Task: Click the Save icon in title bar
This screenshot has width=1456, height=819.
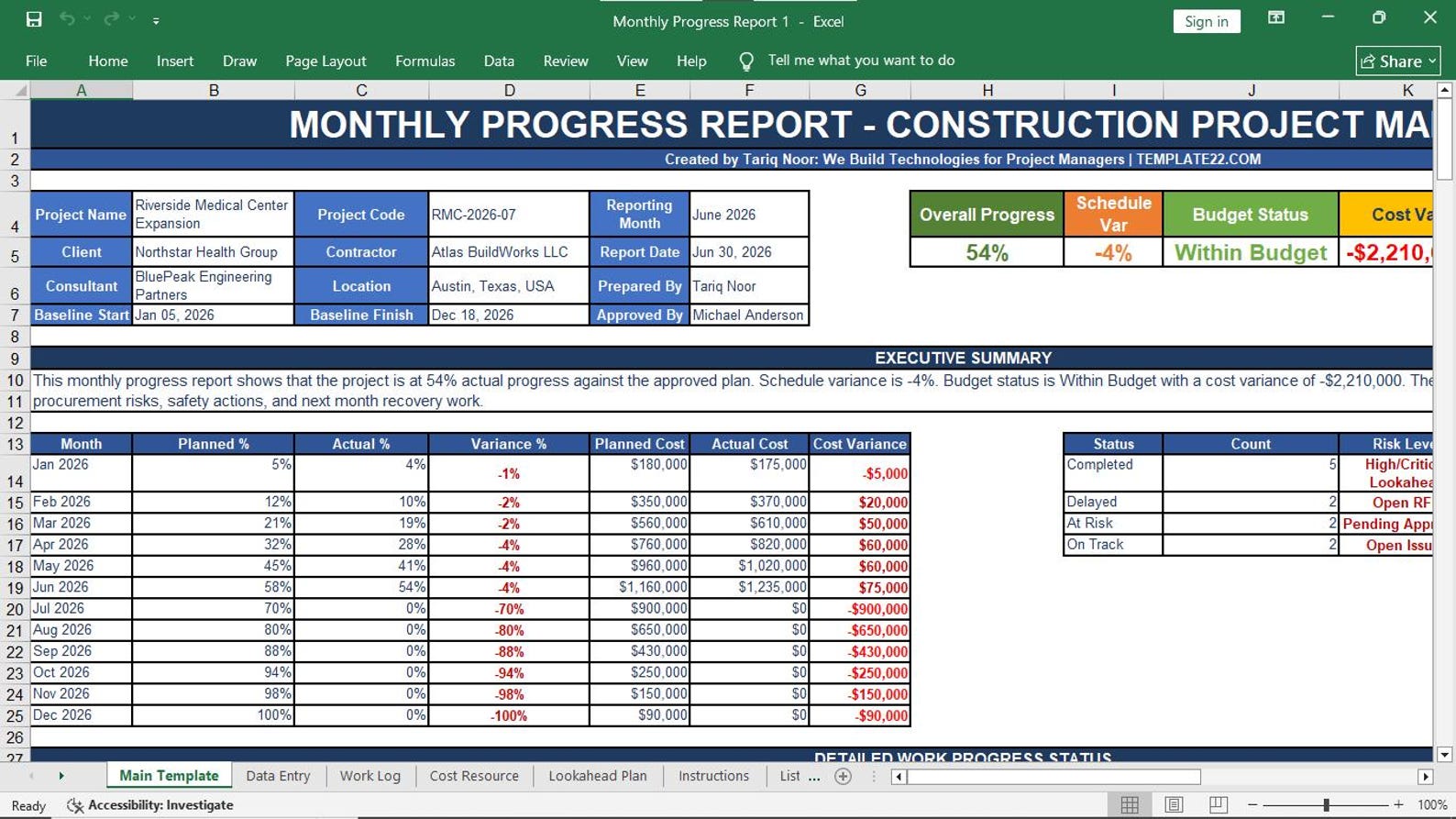Action: click(x=34, y=19)
